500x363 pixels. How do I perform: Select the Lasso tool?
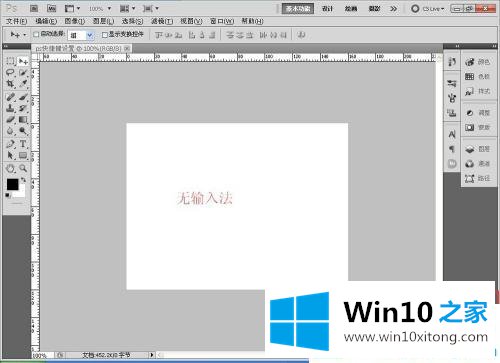click(x=10, y=72)
